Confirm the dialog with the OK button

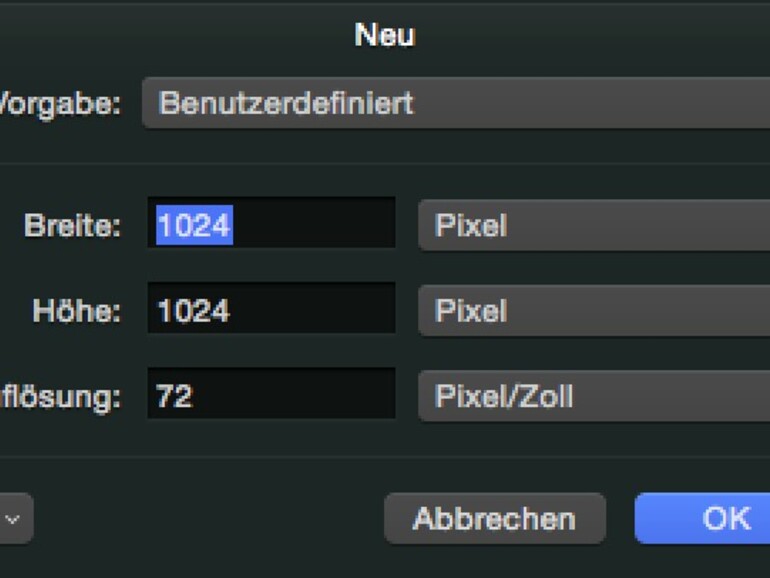click(704, 518)
